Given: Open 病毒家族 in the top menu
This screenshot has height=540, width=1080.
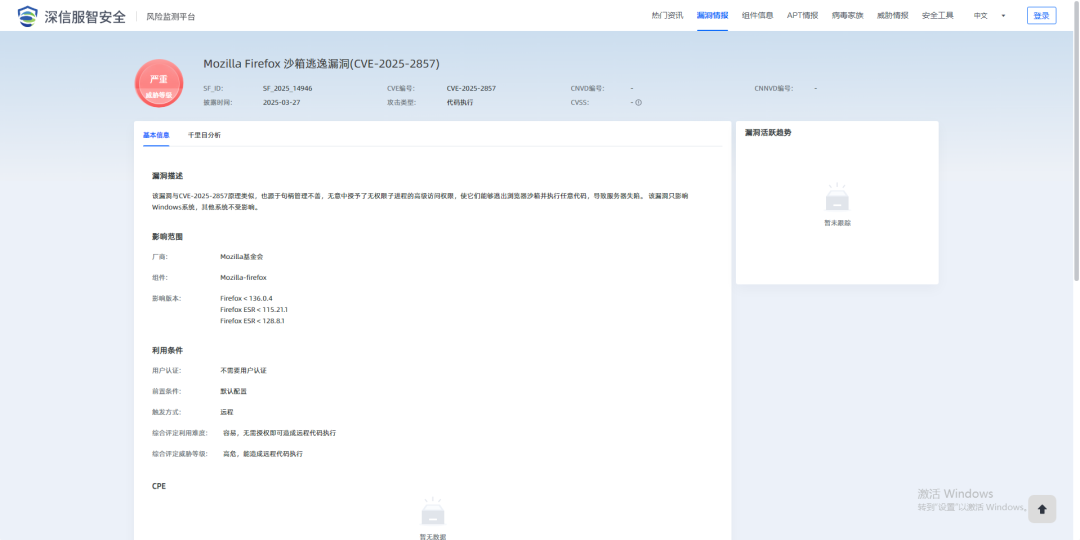Looking at the screenshot, I should pos(847,16).
